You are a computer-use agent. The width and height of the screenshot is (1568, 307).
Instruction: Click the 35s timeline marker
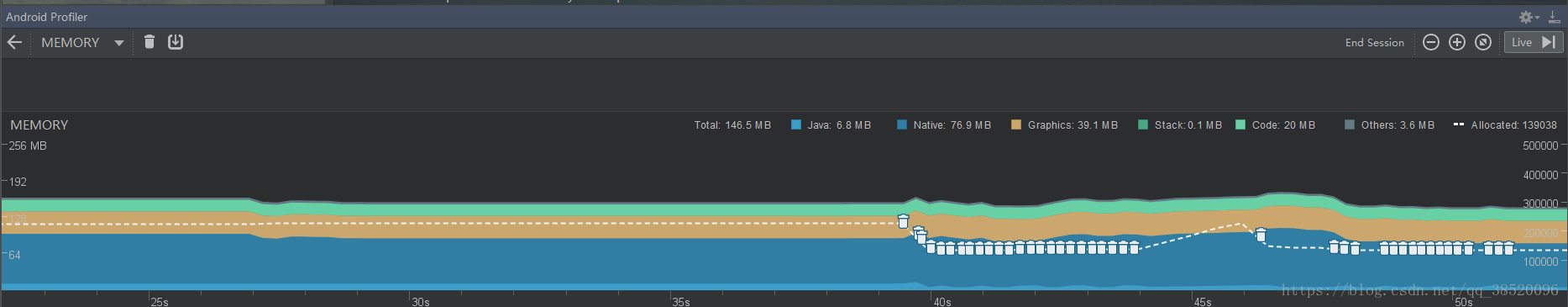[681, 301]
